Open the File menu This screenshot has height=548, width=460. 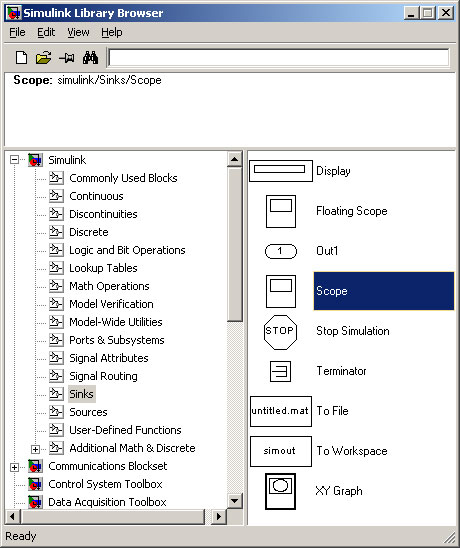click(x=17, y=33)
